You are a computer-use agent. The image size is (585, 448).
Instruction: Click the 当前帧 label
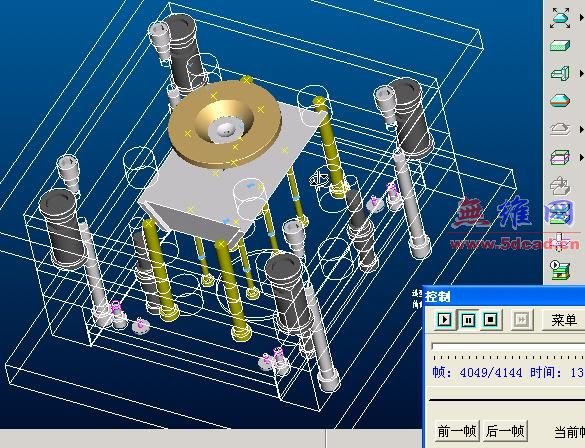569,432
